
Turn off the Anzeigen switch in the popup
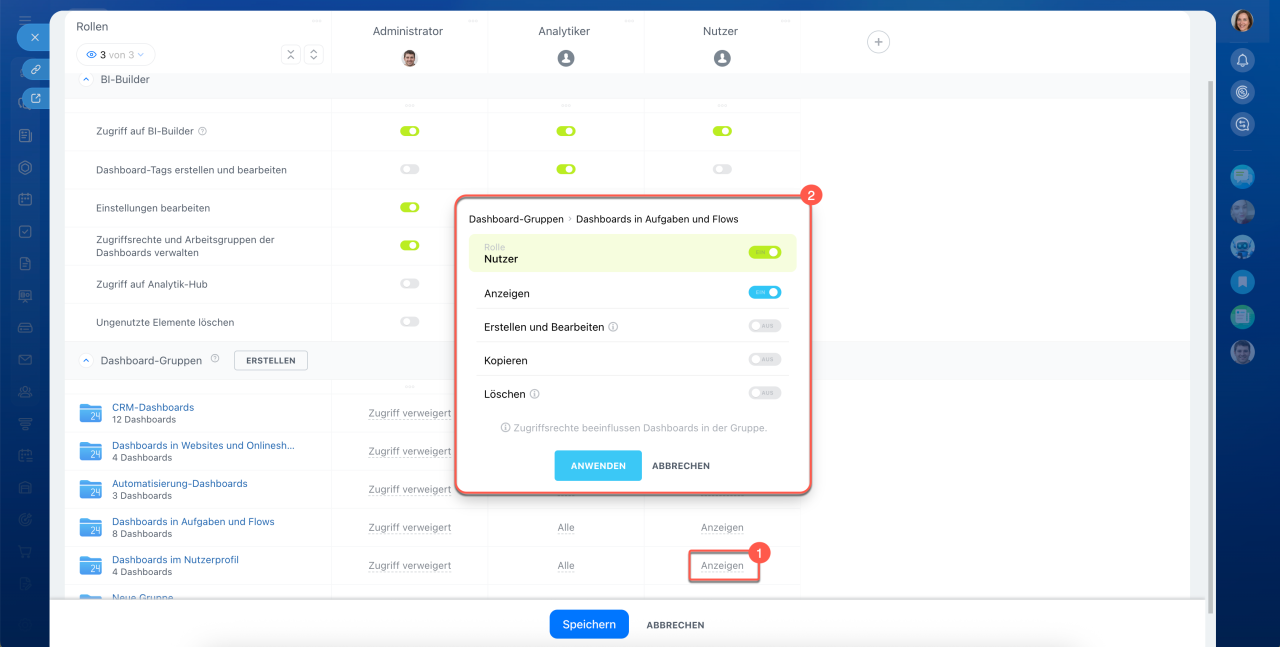(765, 292)
